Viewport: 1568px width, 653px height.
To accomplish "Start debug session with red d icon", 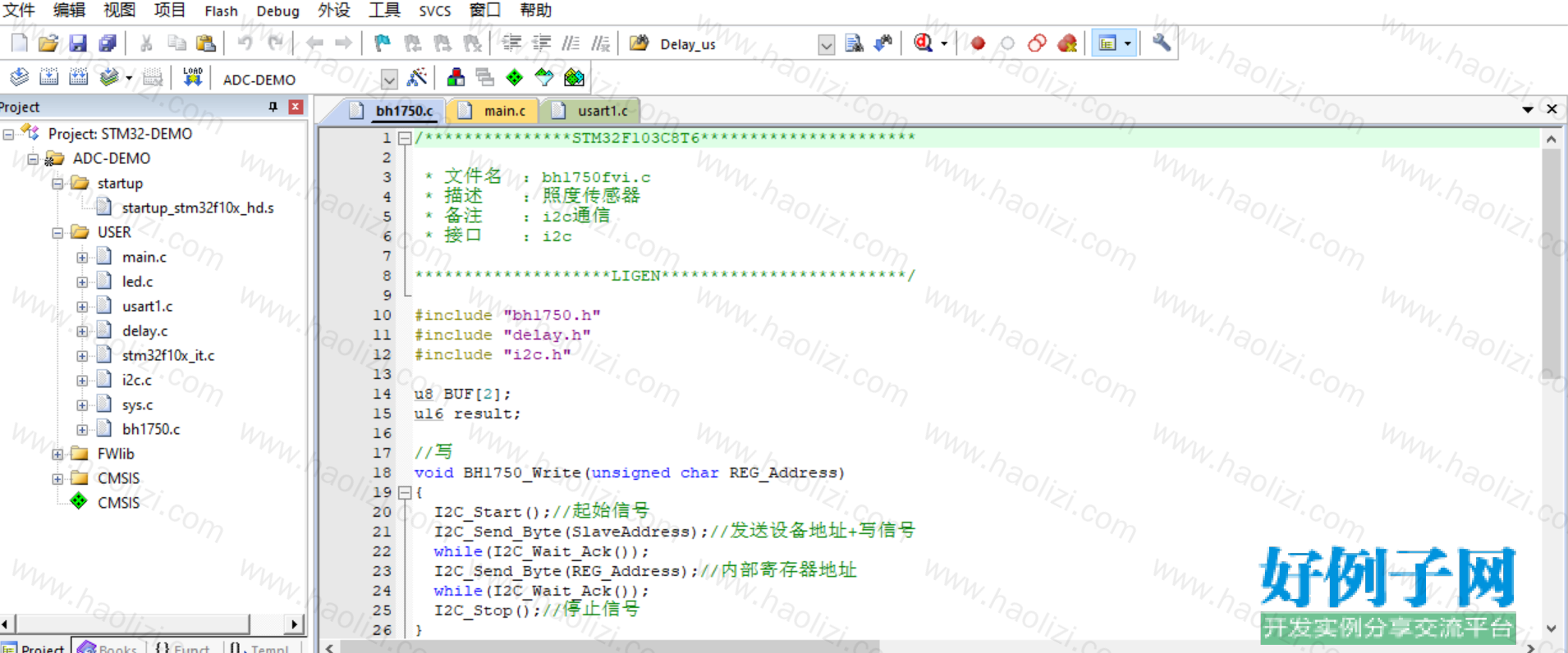I will click(923, 43).
